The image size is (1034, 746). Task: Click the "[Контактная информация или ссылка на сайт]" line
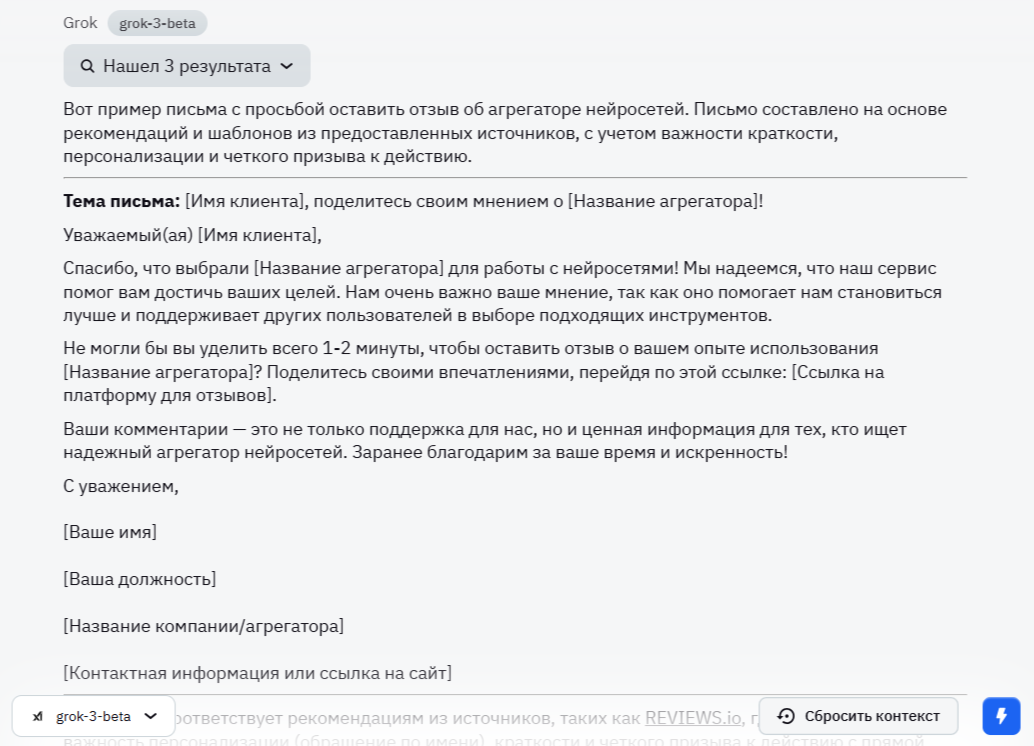tap(257, 673)
